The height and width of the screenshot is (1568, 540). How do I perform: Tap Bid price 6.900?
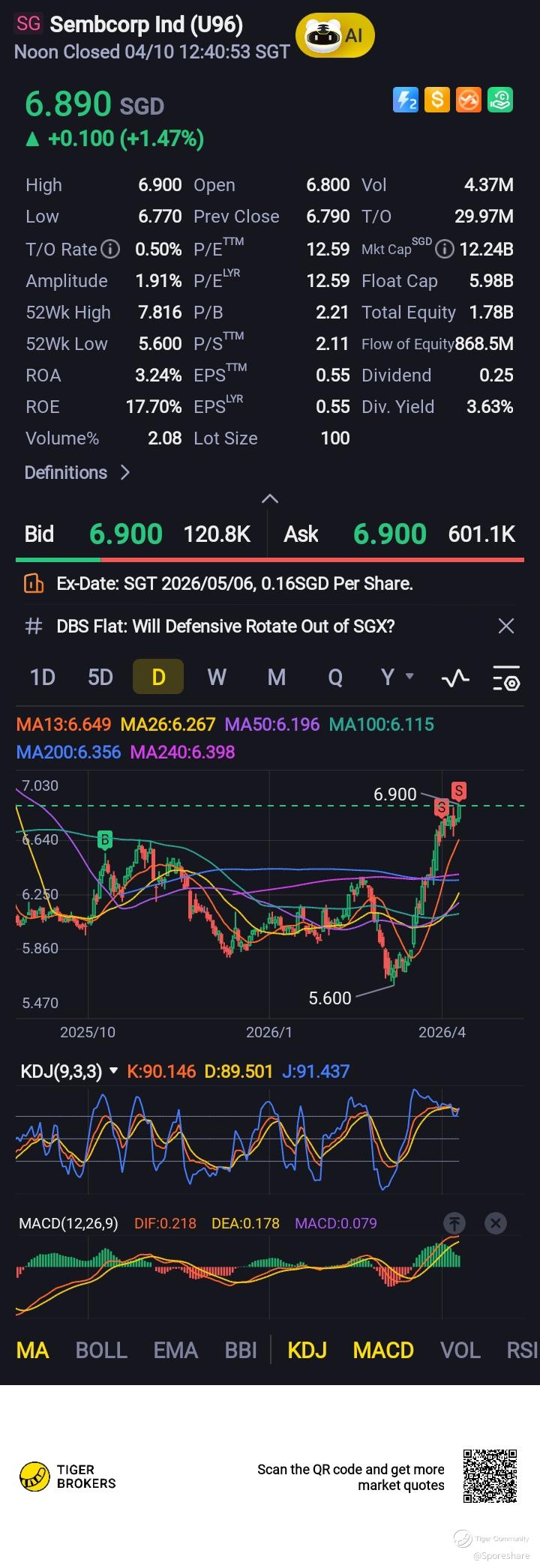(x=126, y=534)
